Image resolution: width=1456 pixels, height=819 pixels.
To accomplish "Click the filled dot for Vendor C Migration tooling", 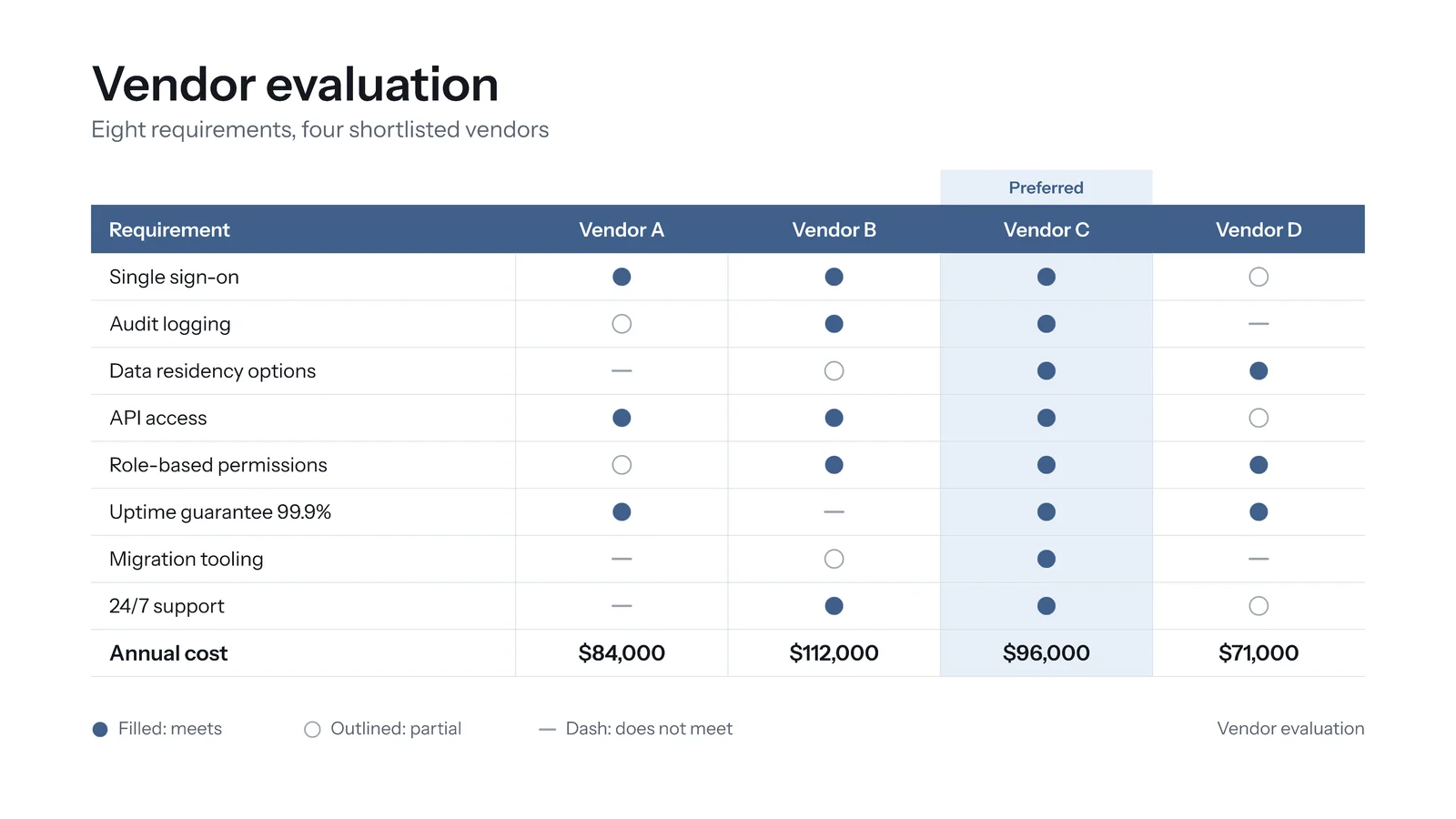I will coord(1046,559).
